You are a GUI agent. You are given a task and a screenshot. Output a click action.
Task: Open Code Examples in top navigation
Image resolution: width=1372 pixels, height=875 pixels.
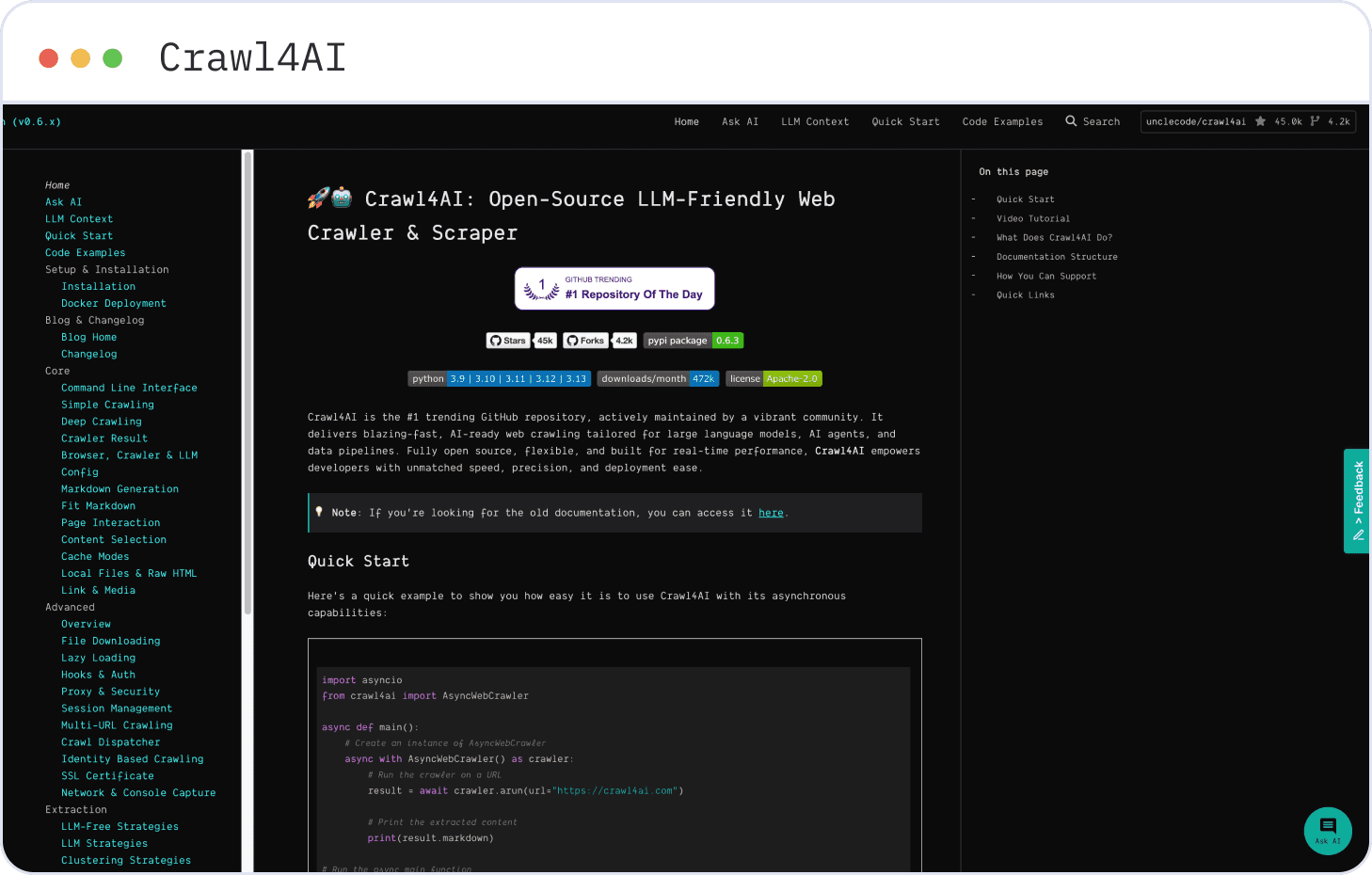pos(1002,122)
